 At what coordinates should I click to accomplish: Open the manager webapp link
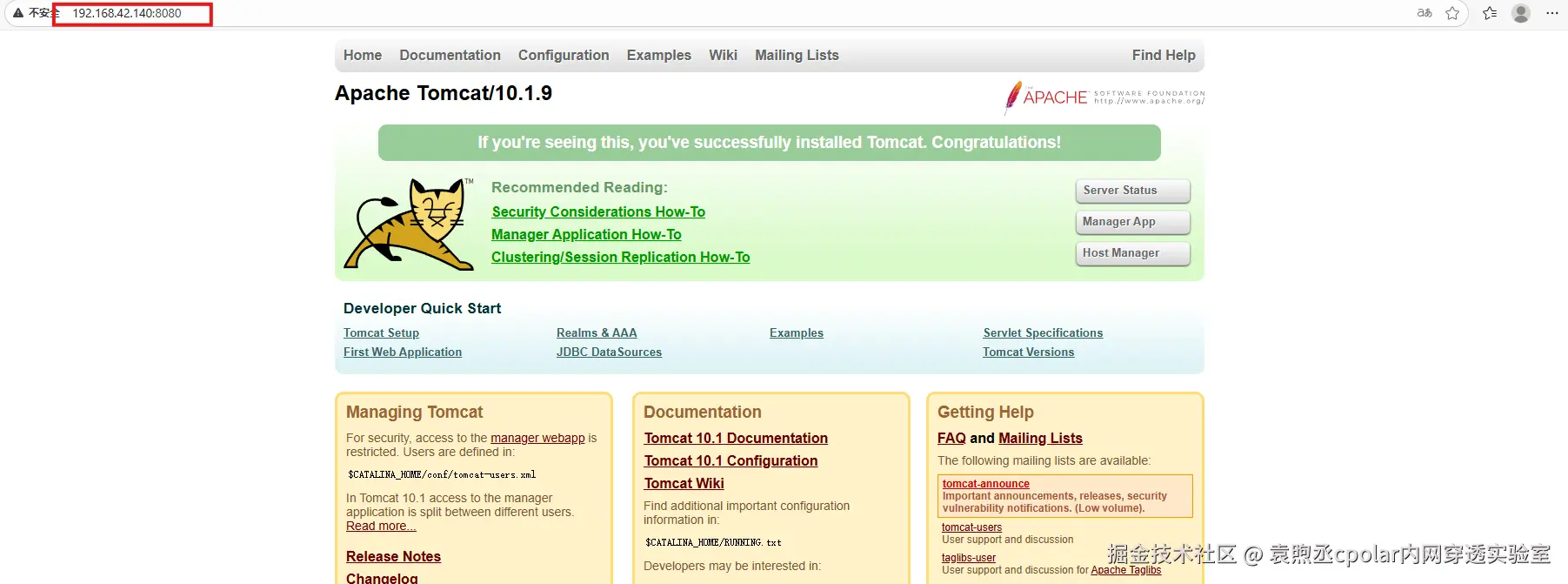tap(537, 438)
